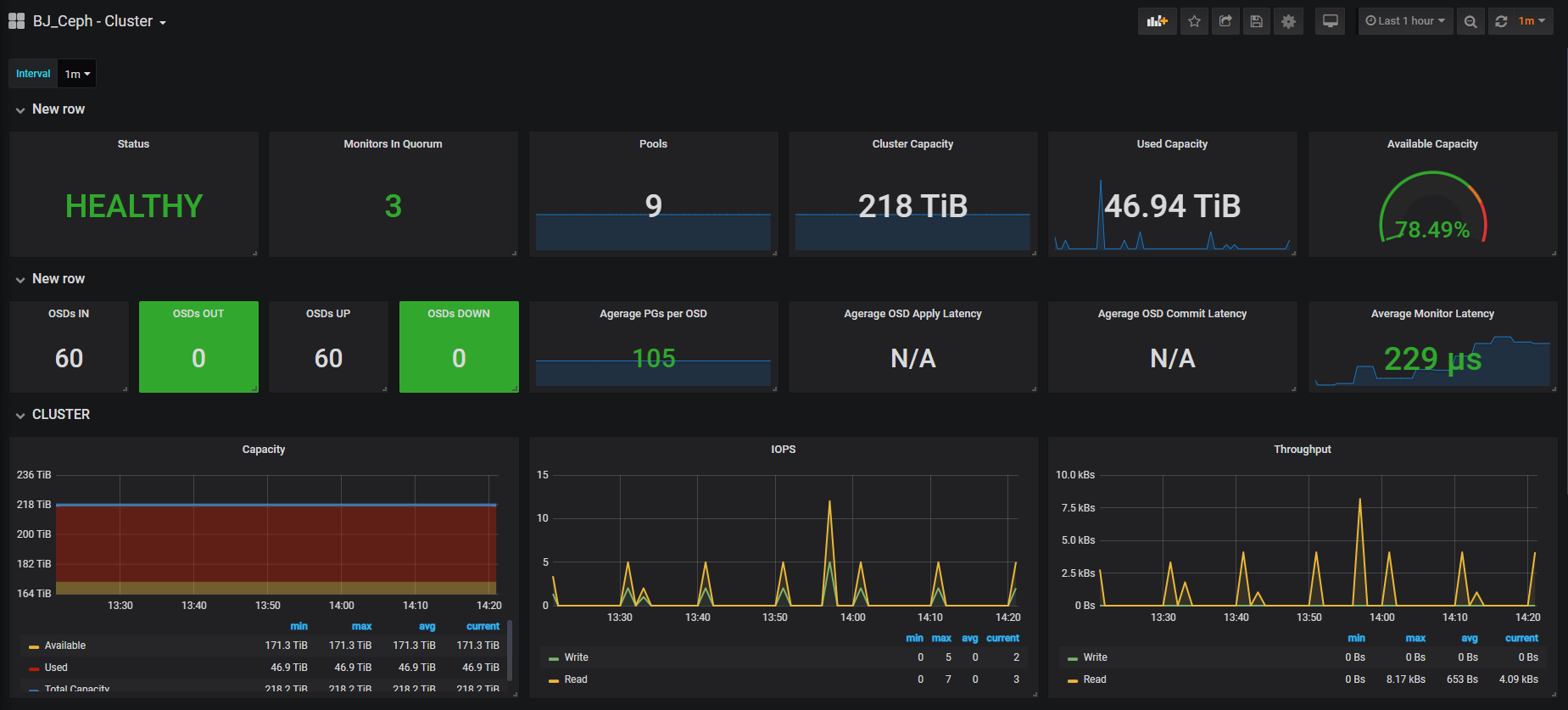Image resolution: width=1568 pixels, height=710 pixels.
Task: Sort Capacity legend by current column
Action: pyautogui.click(x=483, y=626)
